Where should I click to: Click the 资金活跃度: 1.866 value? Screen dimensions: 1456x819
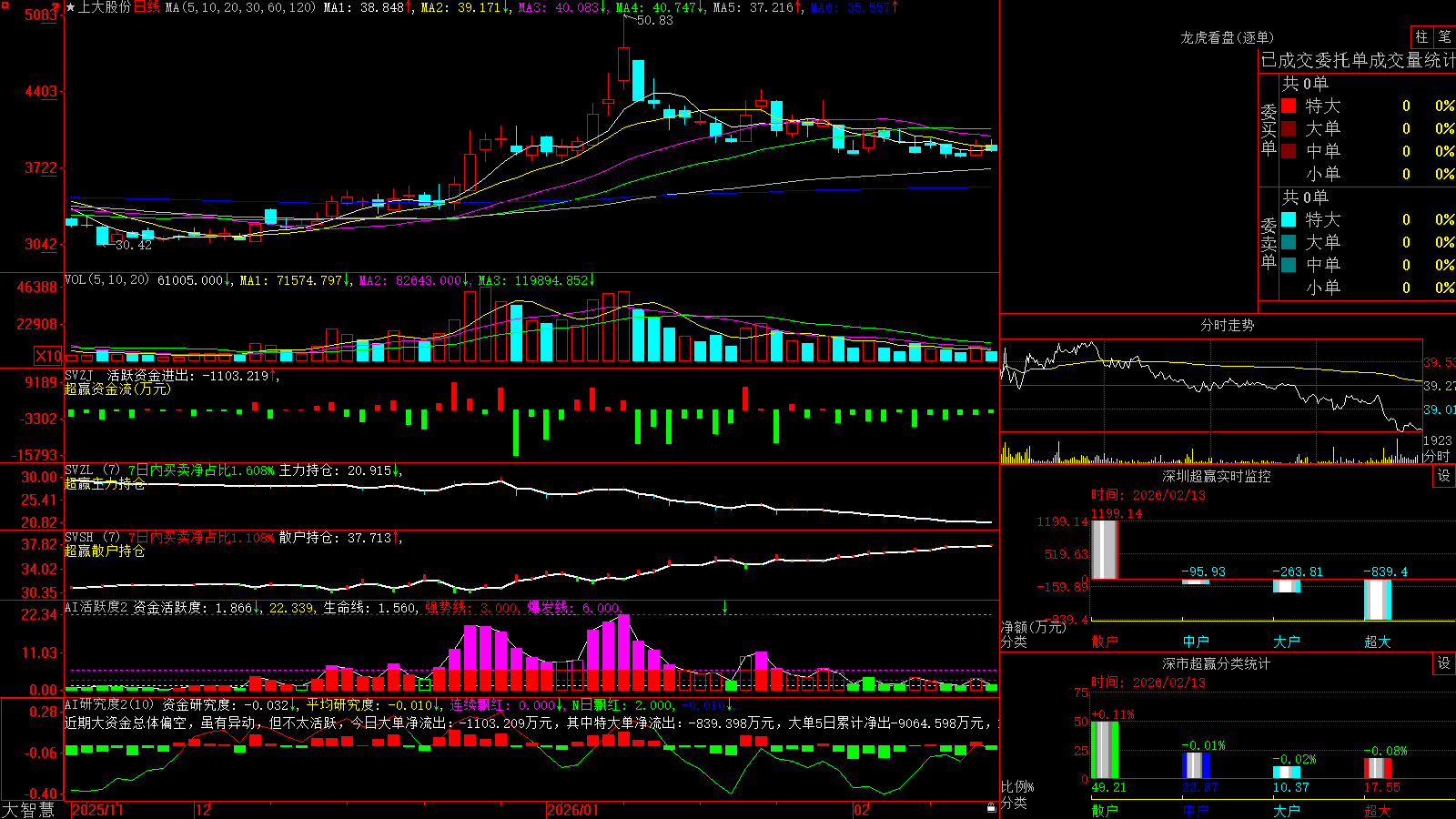coord(192,607)
